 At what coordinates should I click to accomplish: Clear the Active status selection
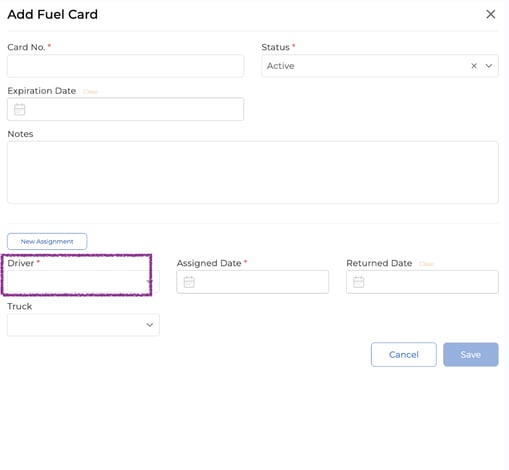tap(474, 66)
